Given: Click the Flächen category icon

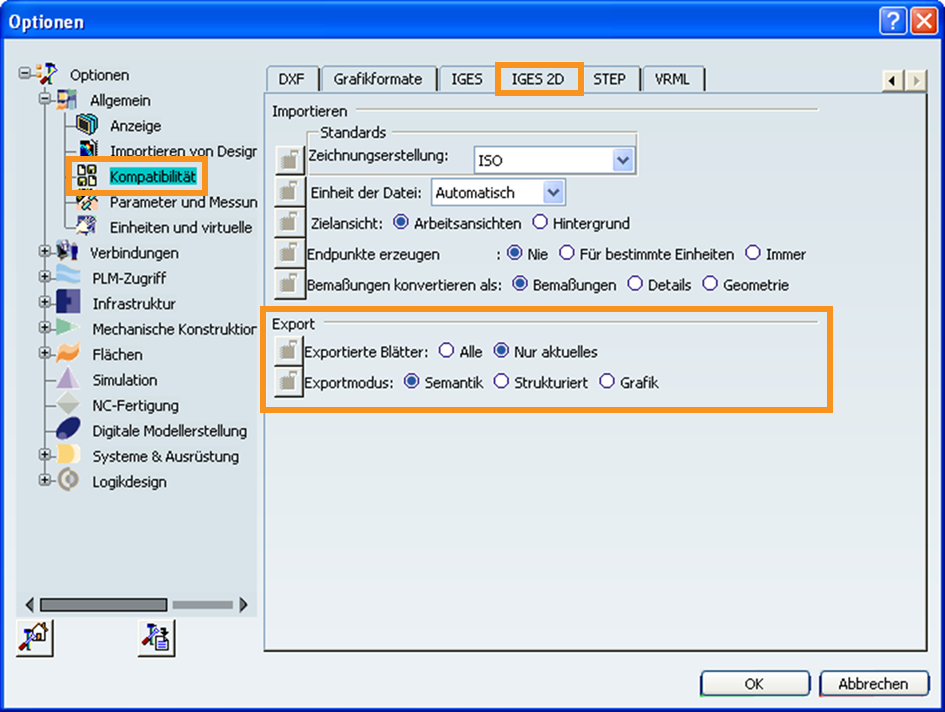Looking at the screenshot, I should [68, 354].
